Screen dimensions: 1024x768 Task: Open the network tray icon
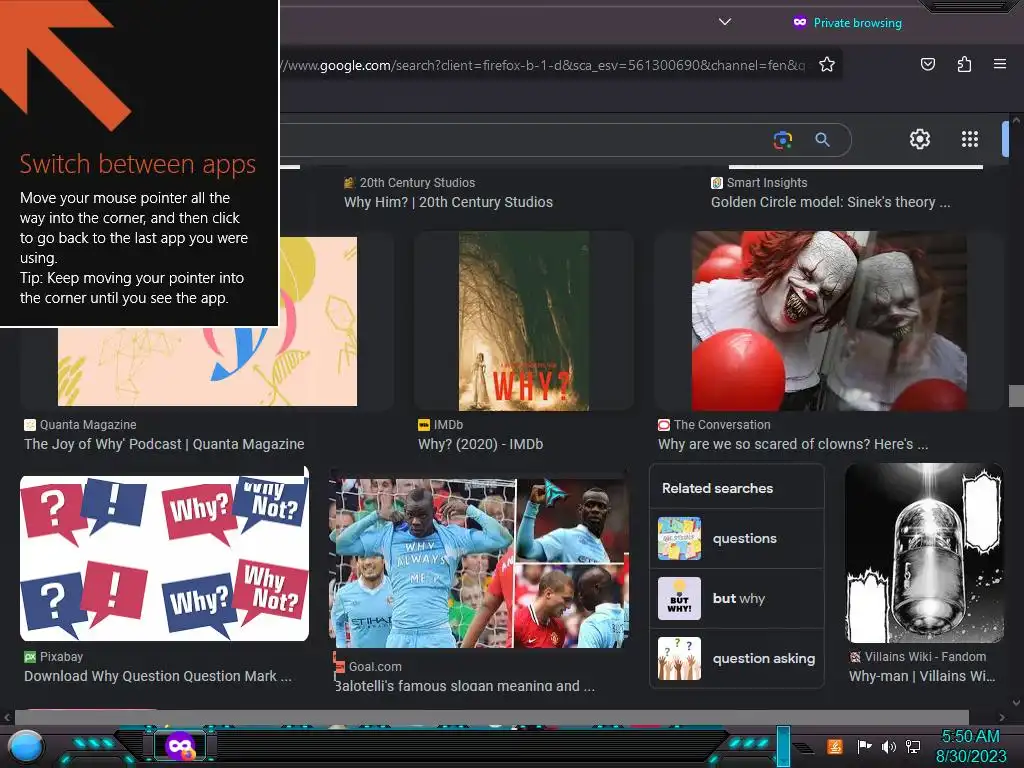tap(913, 746)
